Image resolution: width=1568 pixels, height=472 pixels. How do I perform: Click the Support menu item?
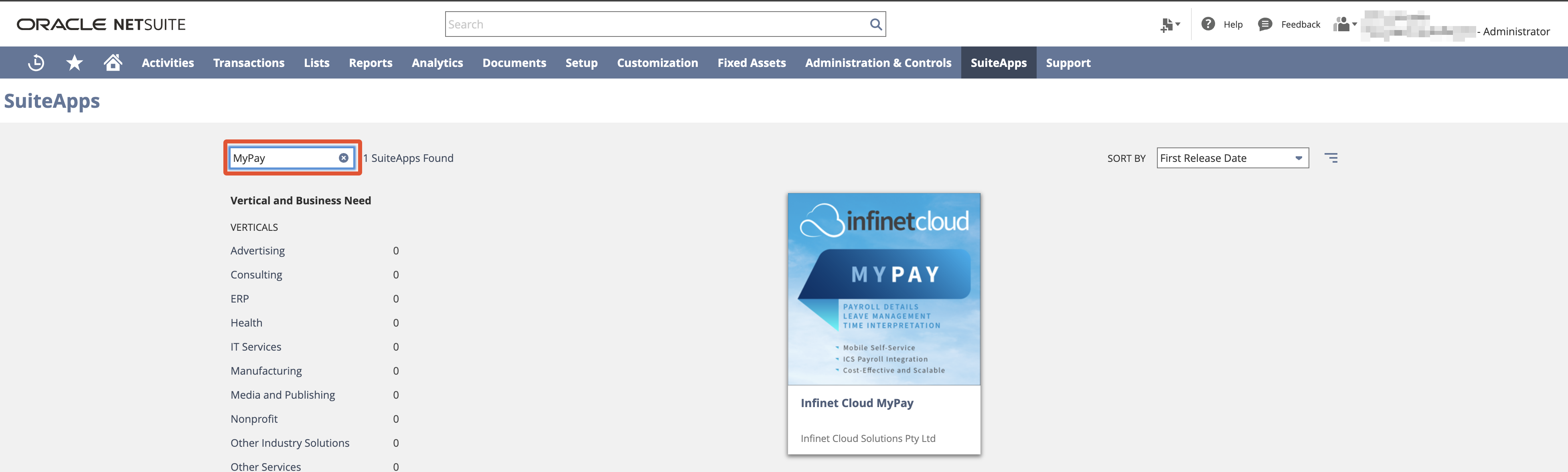click(1068, 62)
